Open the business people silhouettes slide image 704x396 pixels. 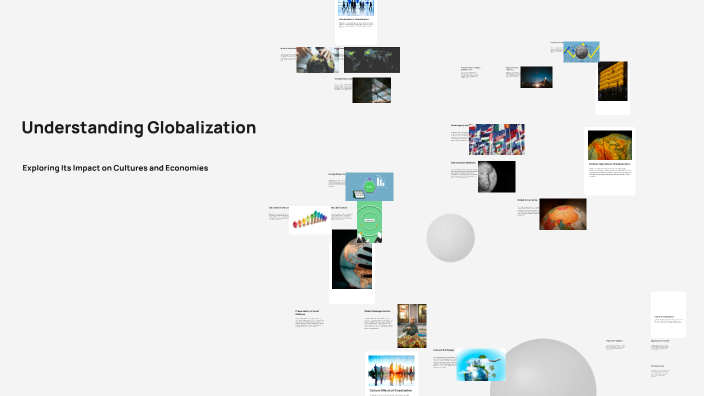[356, 8]
